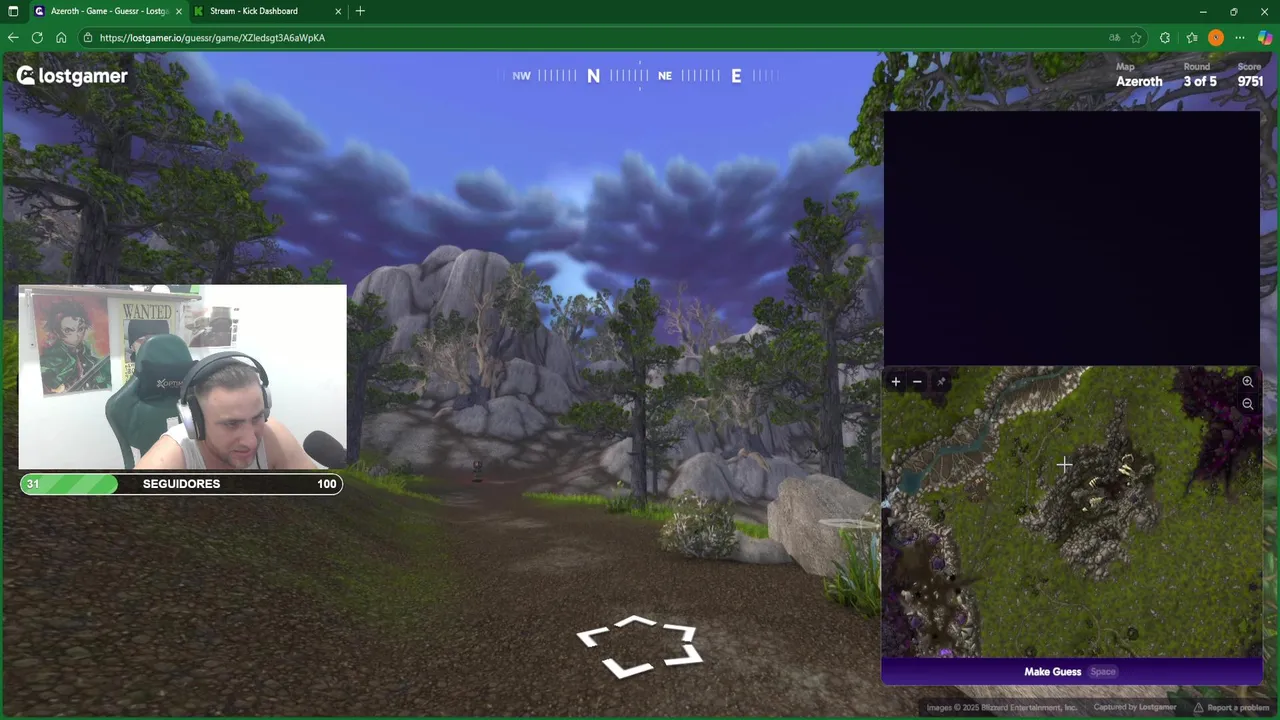1280x720 pixels.
Task: Close the Azeroth Lostgamer tab
Action: click(178, 11)
